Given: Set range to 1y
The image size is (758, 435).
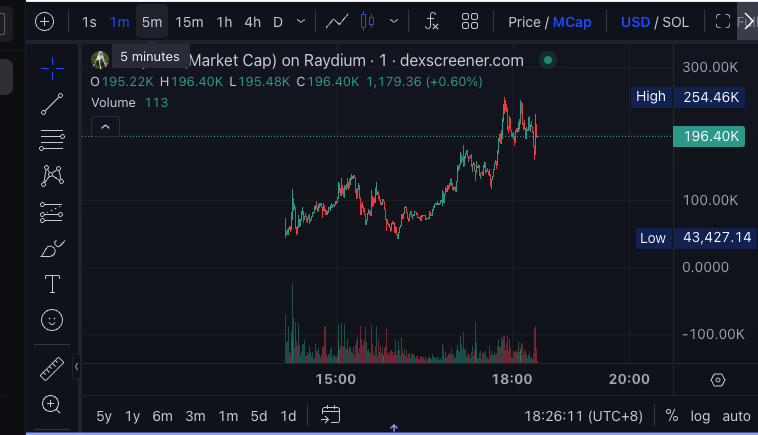Looking at the screenshot, I should (x=132, y=416).
